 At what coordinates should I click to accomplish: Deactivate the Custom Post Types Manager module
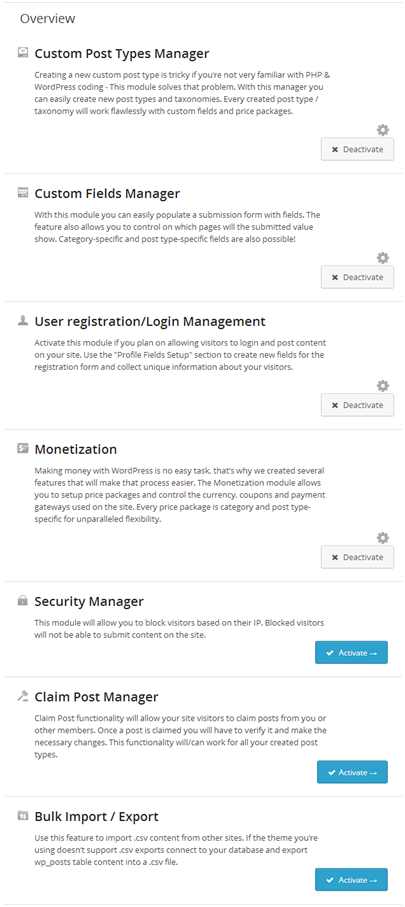click(358, 149)
